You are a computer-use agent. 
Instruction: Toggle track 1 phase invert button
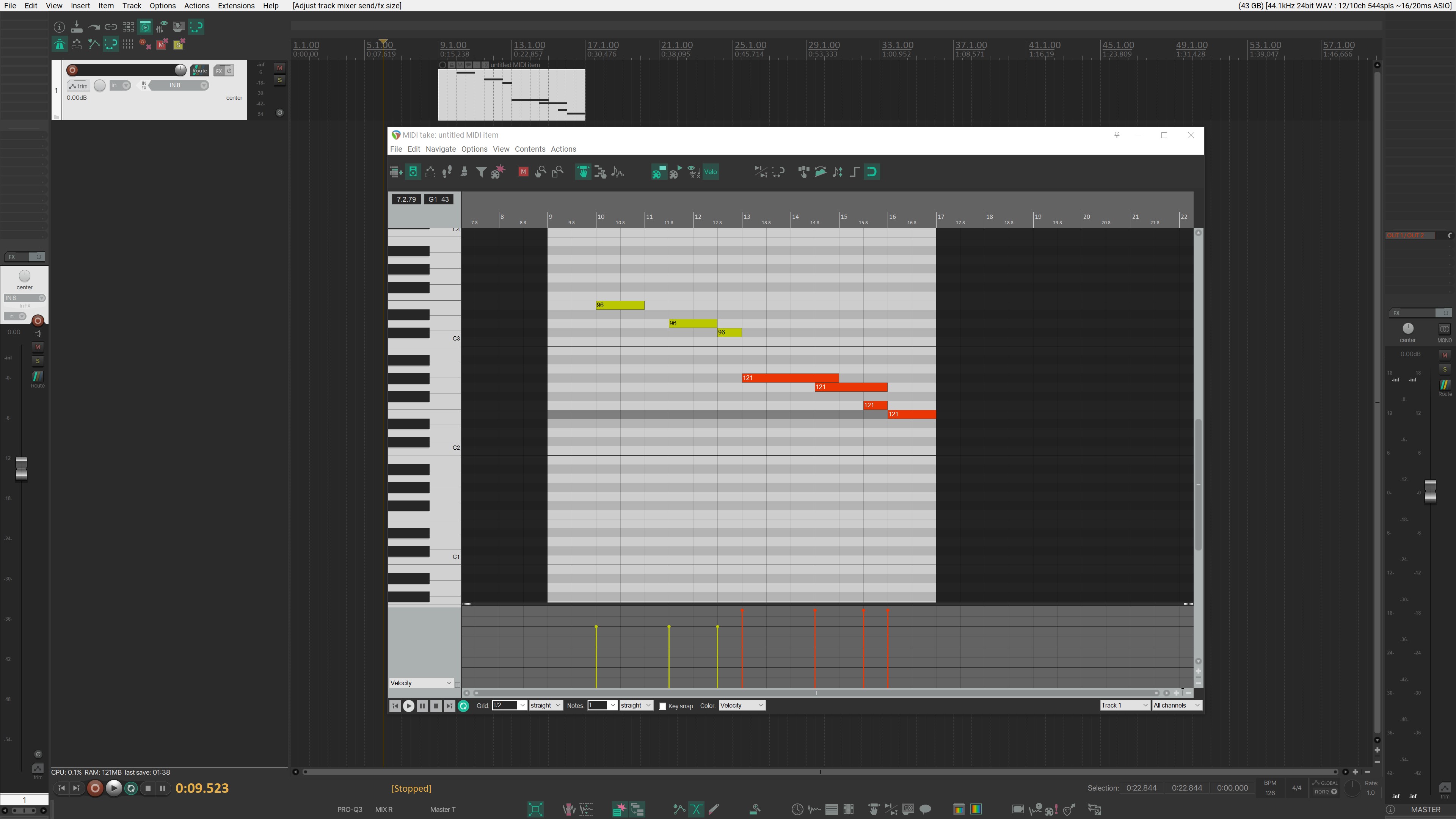[279, 113]
